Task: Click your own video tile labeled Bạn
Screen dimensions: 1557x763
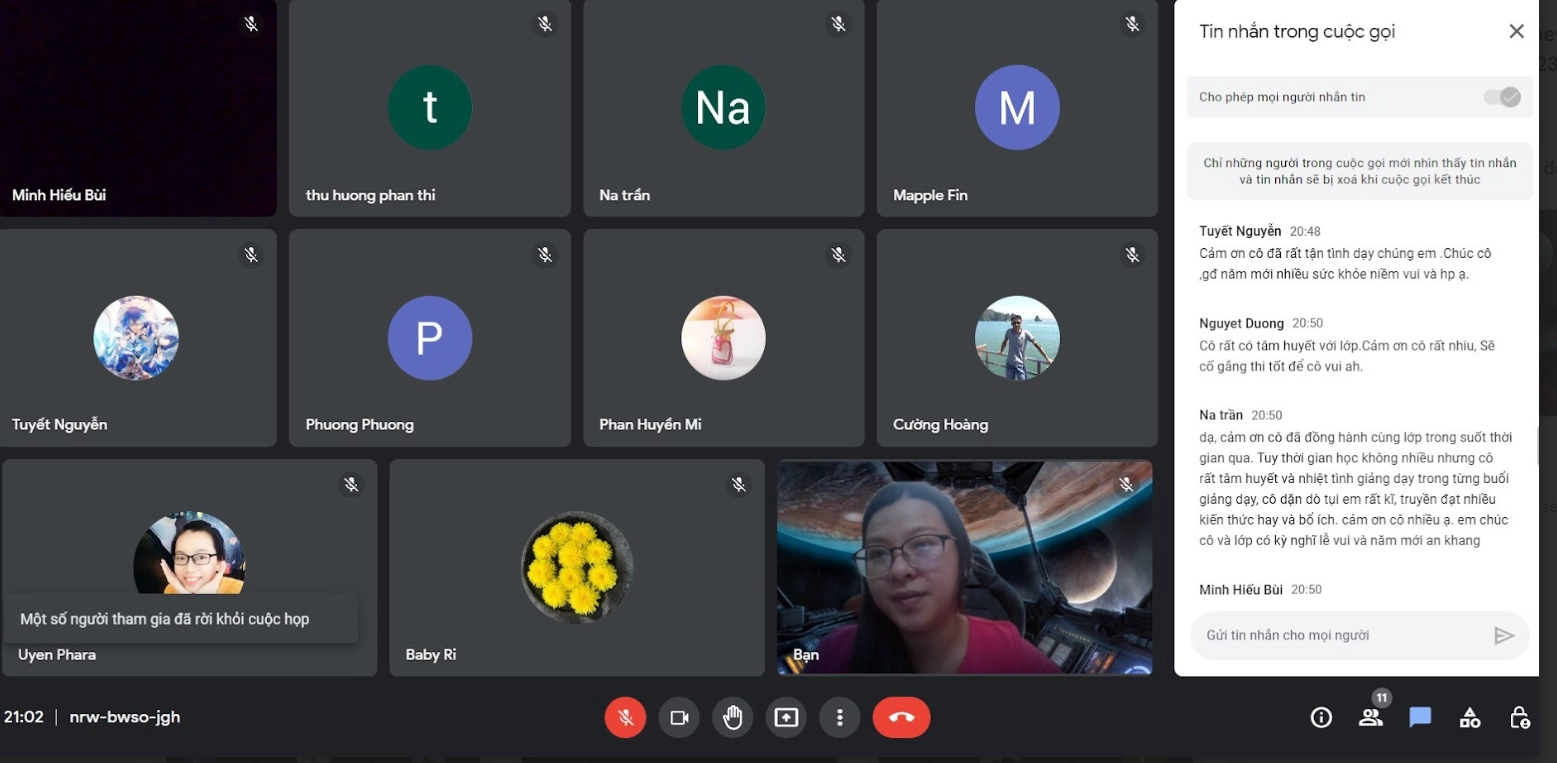Action: pos(965,567)
